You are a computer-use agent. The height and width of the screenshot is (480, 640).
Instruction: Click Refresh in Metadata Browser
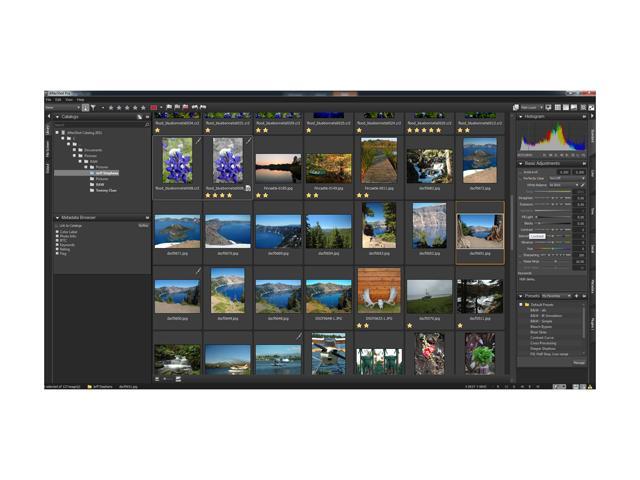pos(143,225)
